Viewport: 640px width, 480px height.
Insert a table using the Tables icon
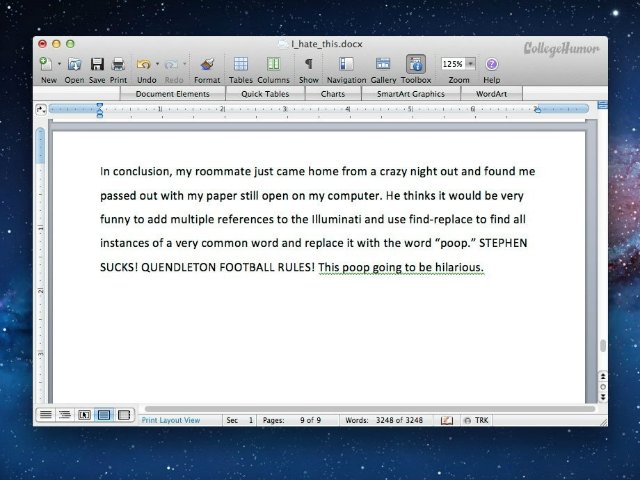(x=240, y=64)
